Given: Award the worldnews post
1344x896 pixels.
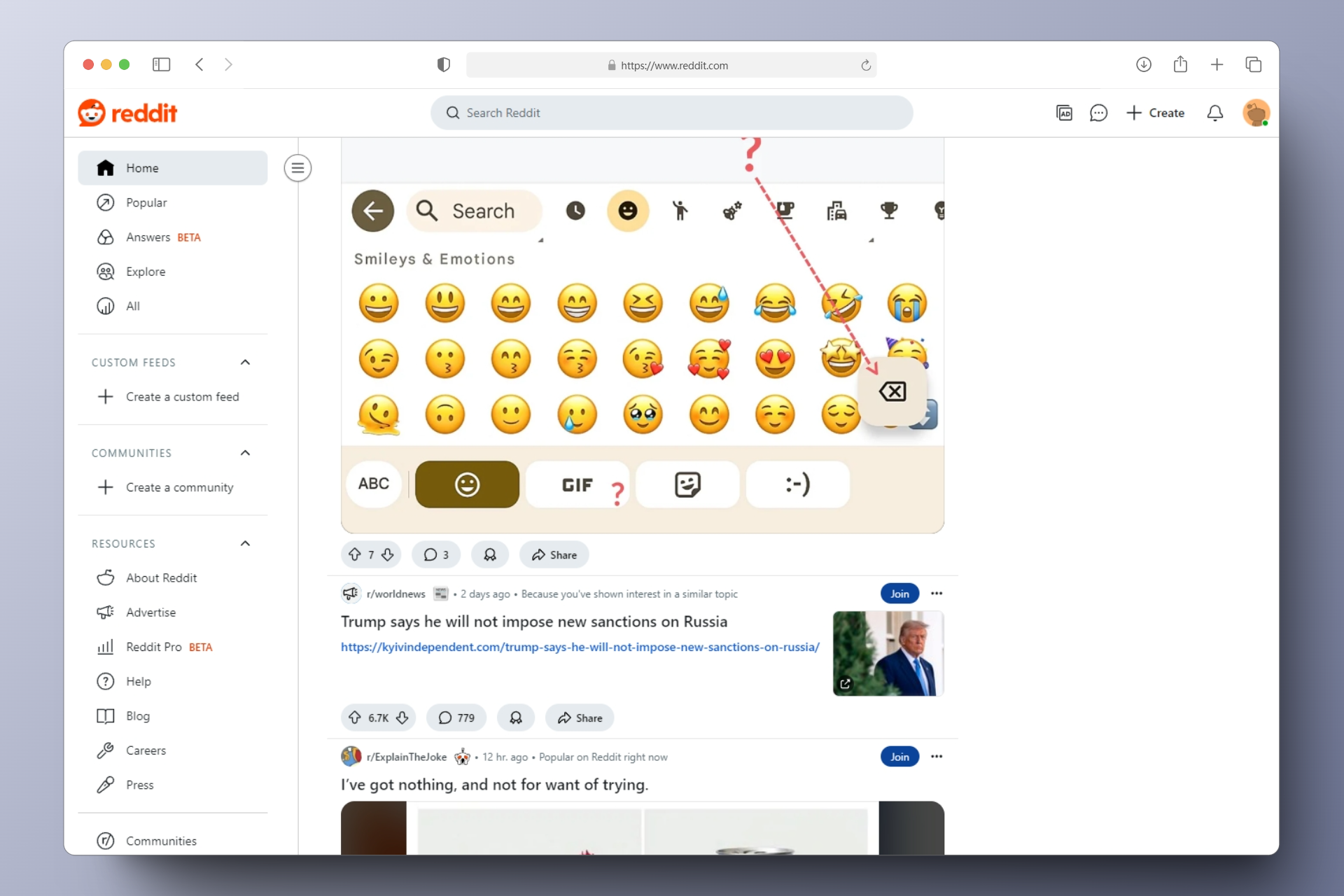Looking at the screenshot, I should pyautogui.click(x=516, y=717).
